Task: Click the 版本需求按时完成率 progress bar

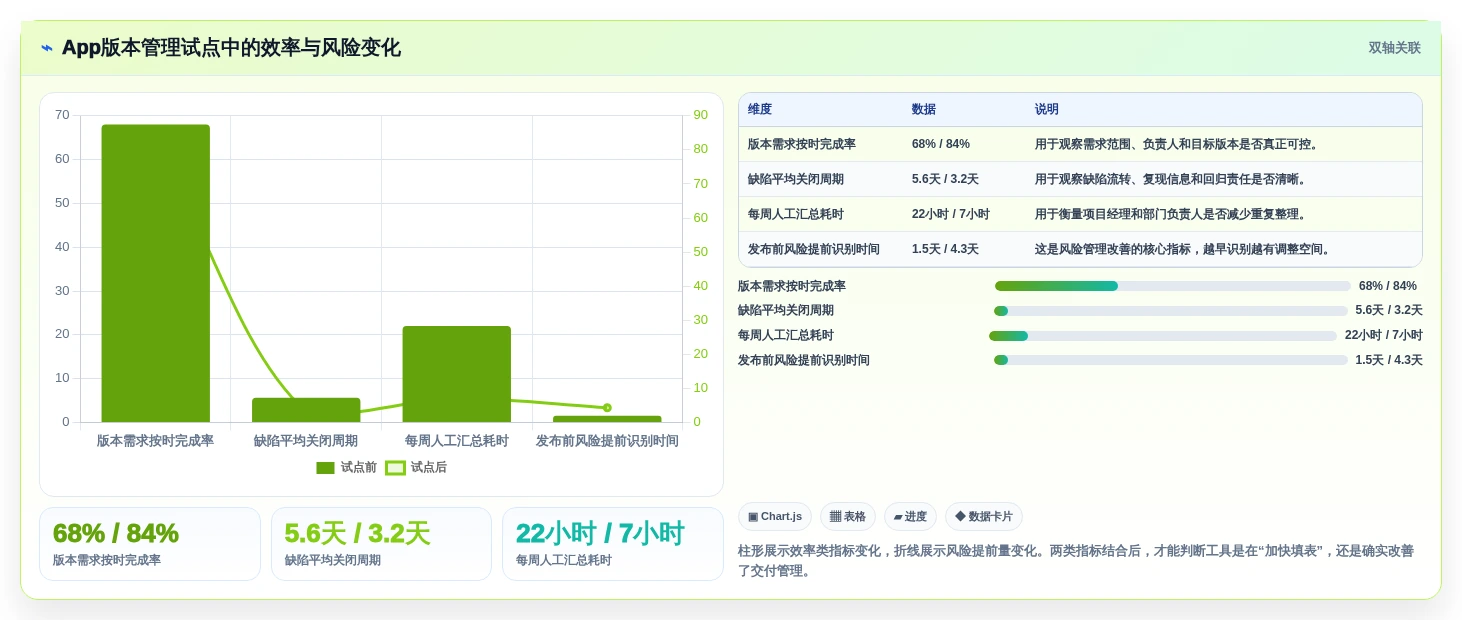Action: [x=1173, y=286]
